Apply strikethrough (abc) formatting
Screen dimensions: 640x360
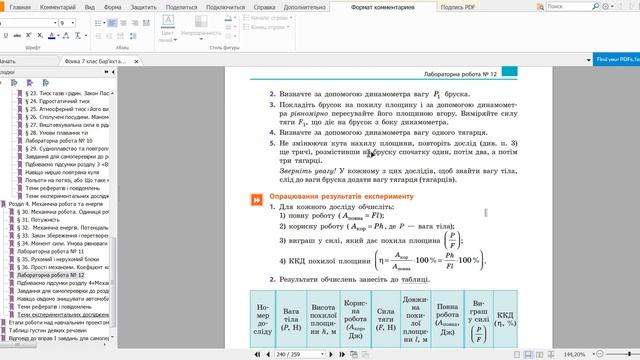[17, 36]
